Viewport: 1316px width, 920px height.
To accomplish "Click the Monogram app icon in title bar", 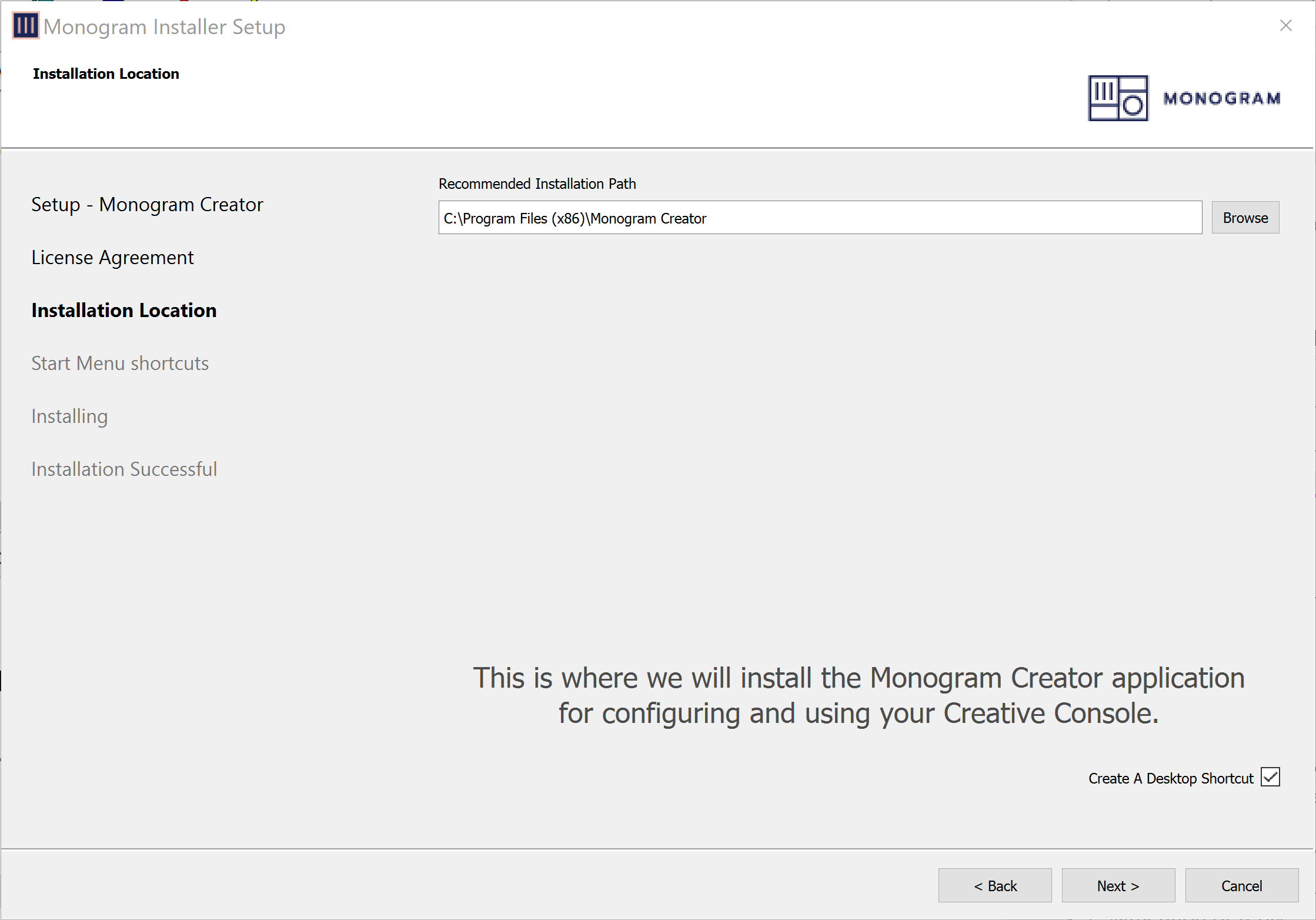I will 25,26.
